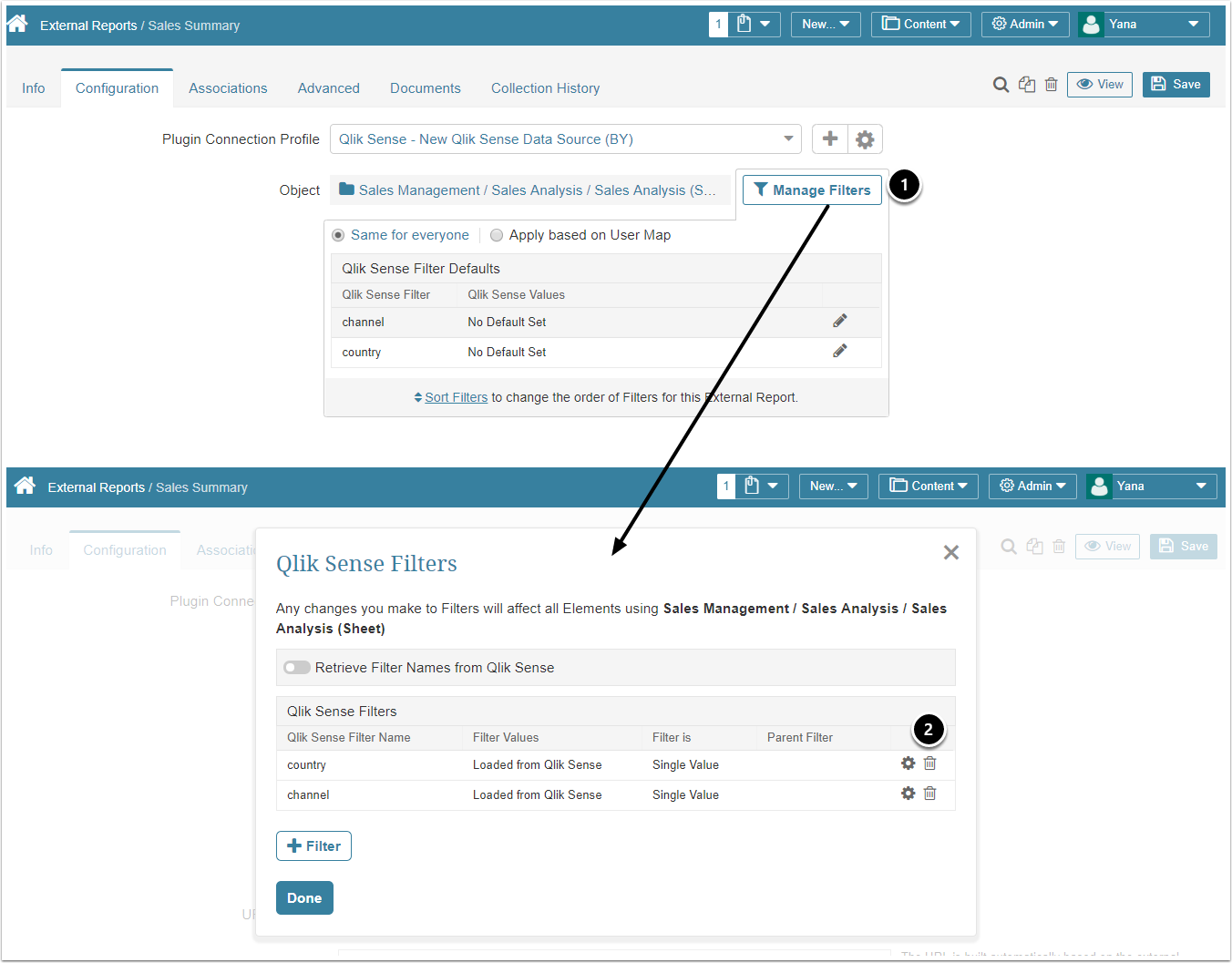Viewport: 1232px width, 963px height.
Task: Click "No Default Set" in the country defaults row
Action: click(507, 352)
